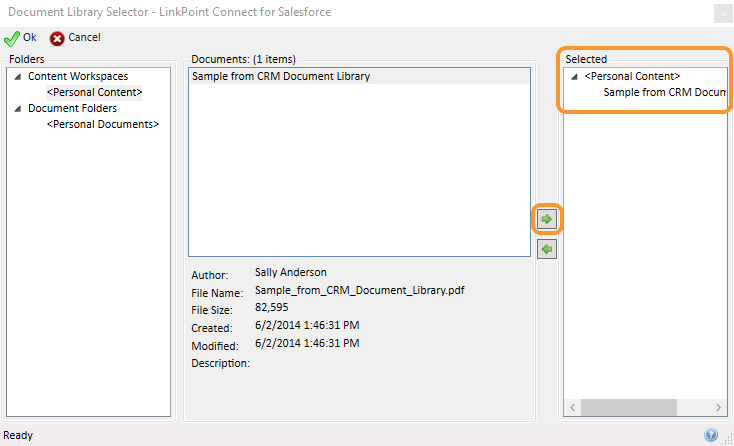734x446 pixels.
Task: Select Sample from CRM Document Library in Documents list
Action: tap(359, 76)
